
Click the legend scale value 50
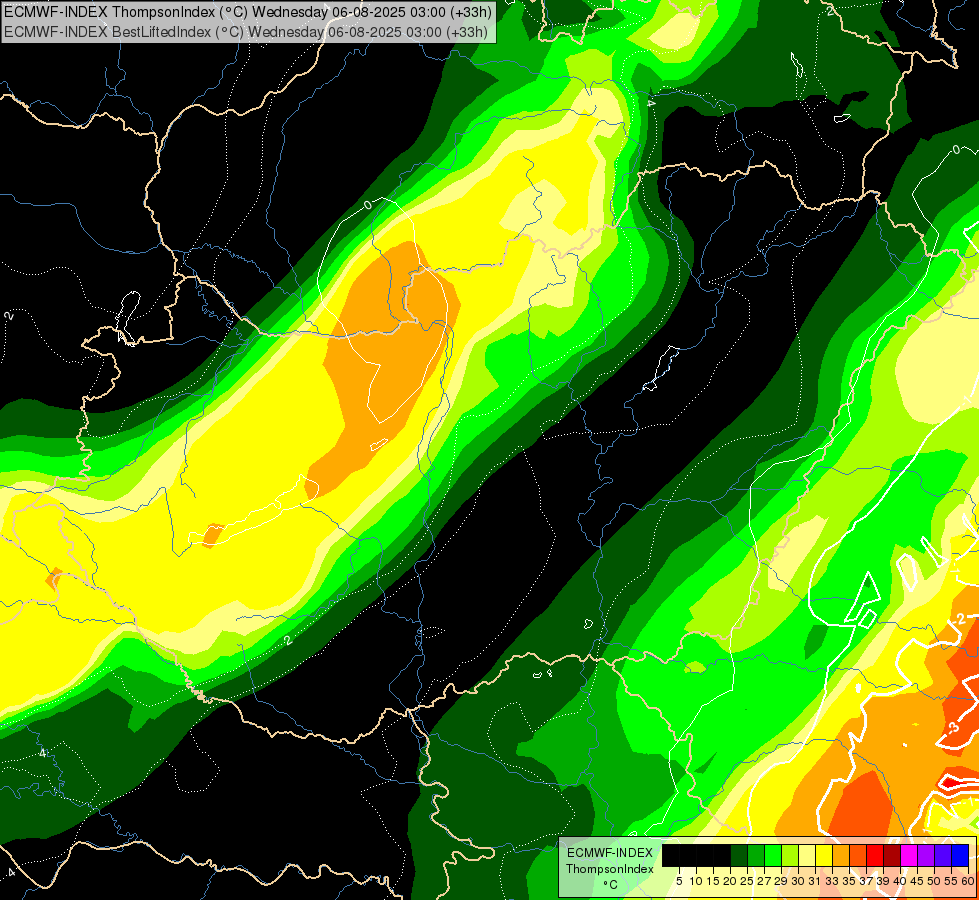(x=935, y=881)
